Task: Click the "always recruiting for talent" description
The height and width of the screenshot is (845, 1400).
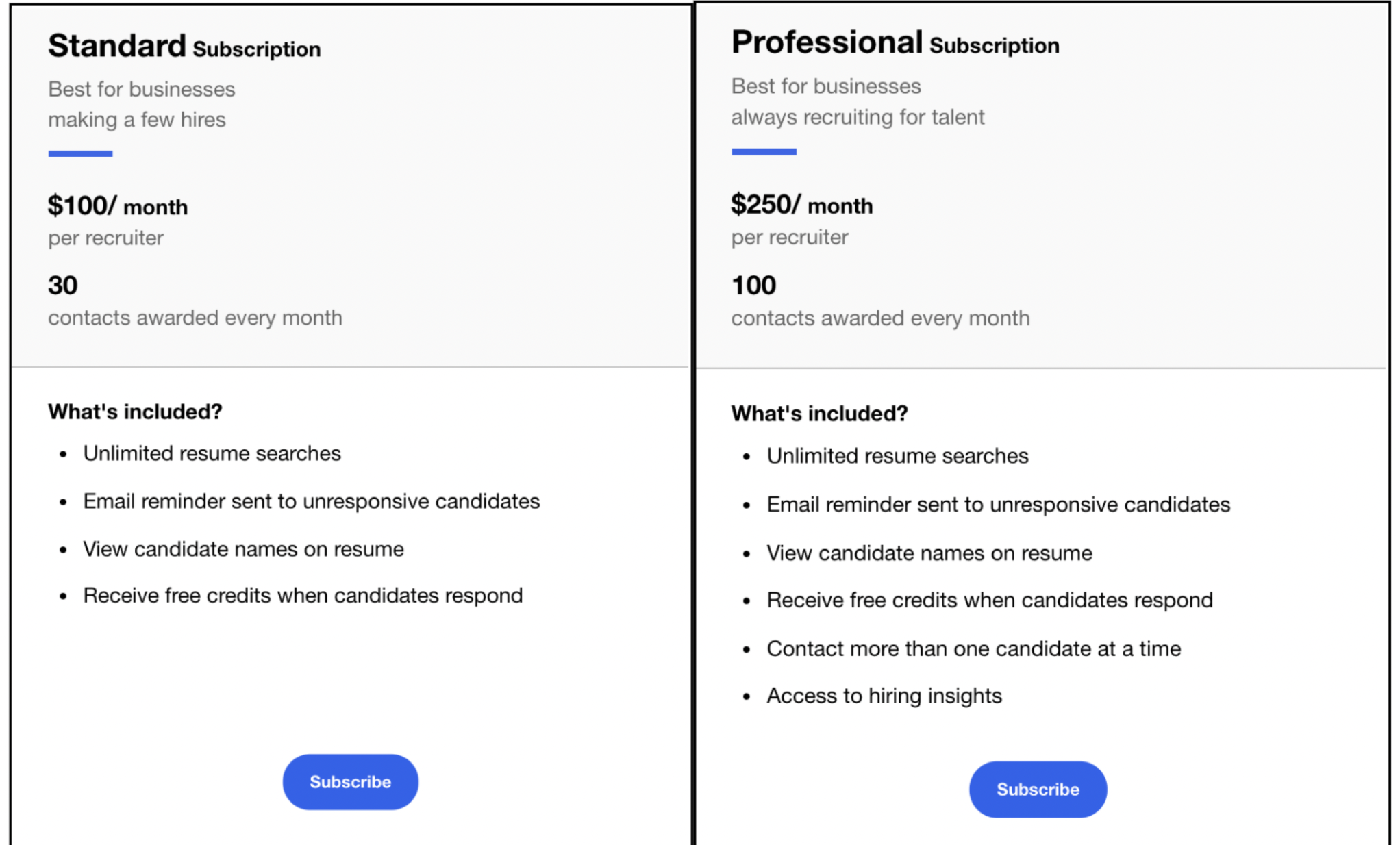Action: tap(858, 117)
